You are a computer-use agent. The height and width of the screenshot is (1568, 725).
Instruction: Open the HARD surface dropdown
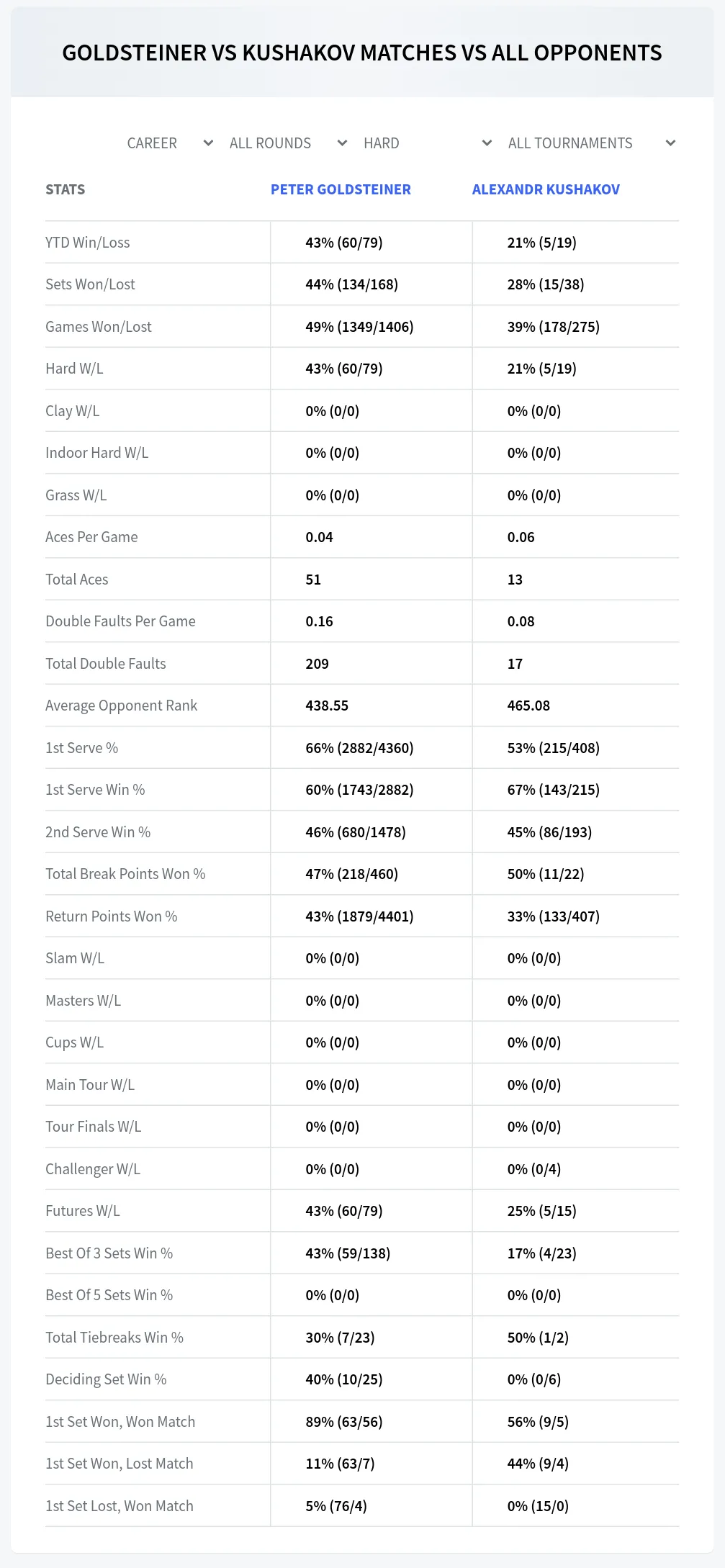click(427, 143)
